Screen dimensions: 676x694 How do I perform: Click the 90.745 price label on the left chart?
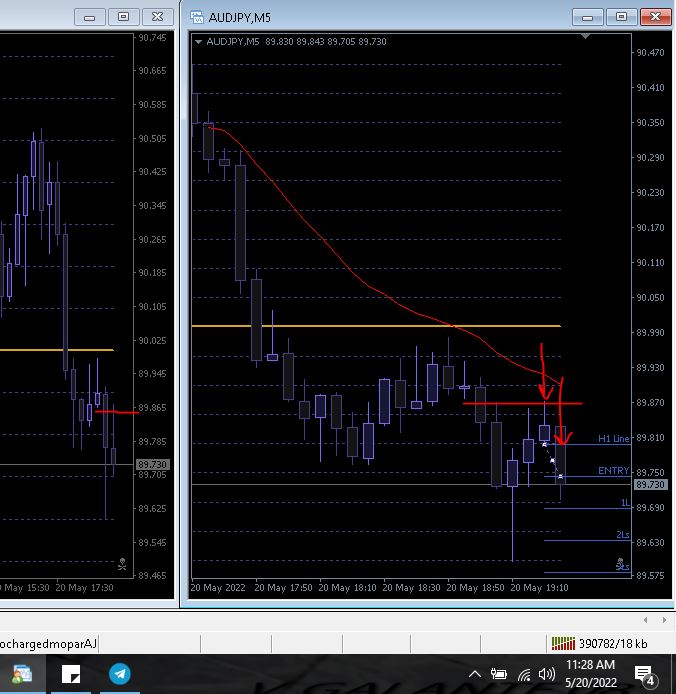(x=152, y=38)
